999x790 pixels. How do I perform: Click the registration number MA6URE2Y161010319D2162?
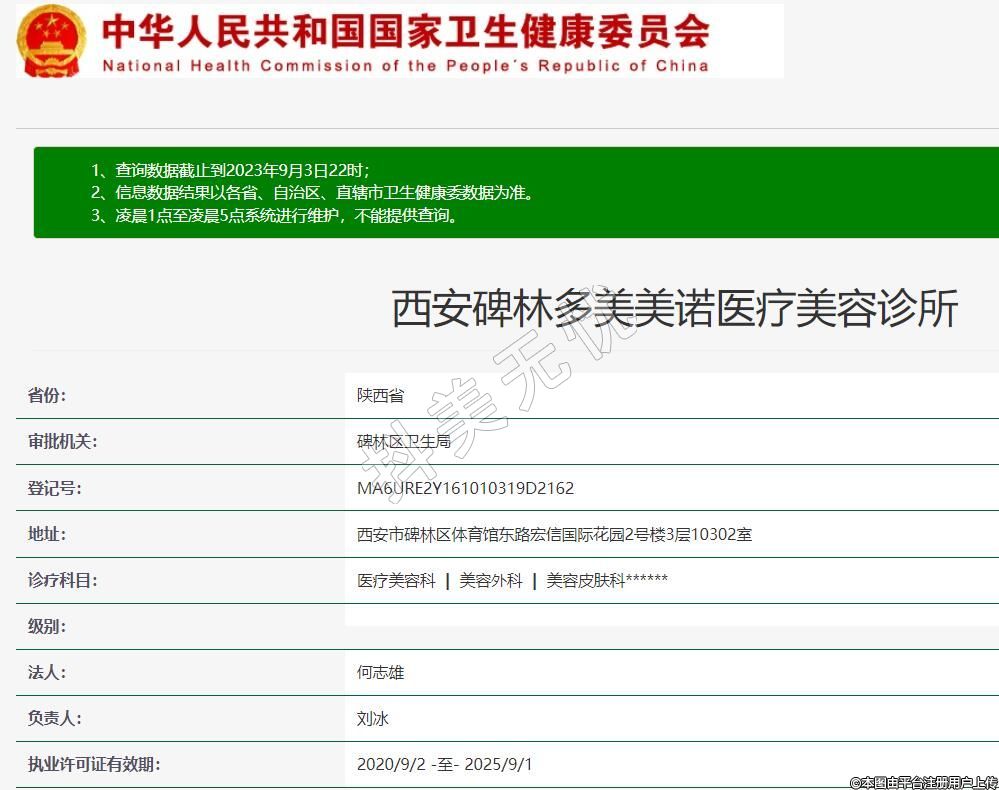[x=465, y=488]
